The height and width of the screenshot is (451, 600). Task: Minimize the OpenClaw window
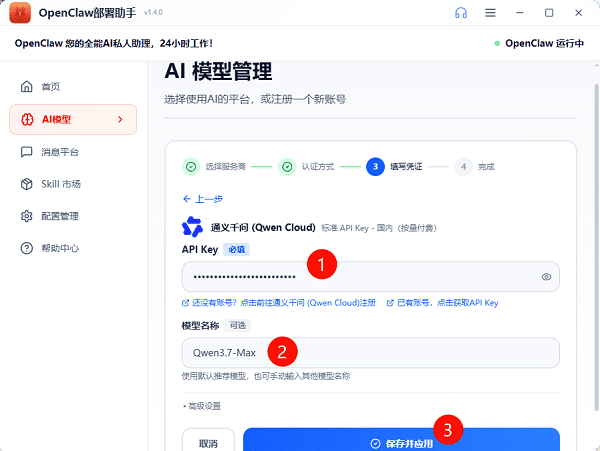[519, 13]
